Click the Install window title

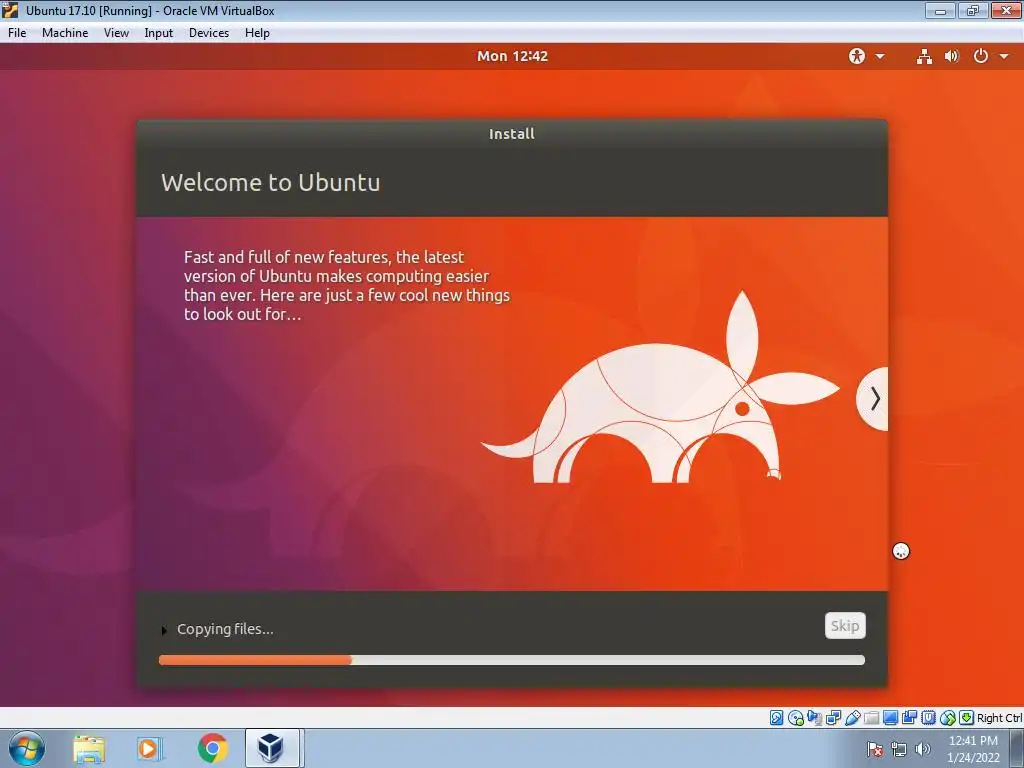[x=512, y=134]
